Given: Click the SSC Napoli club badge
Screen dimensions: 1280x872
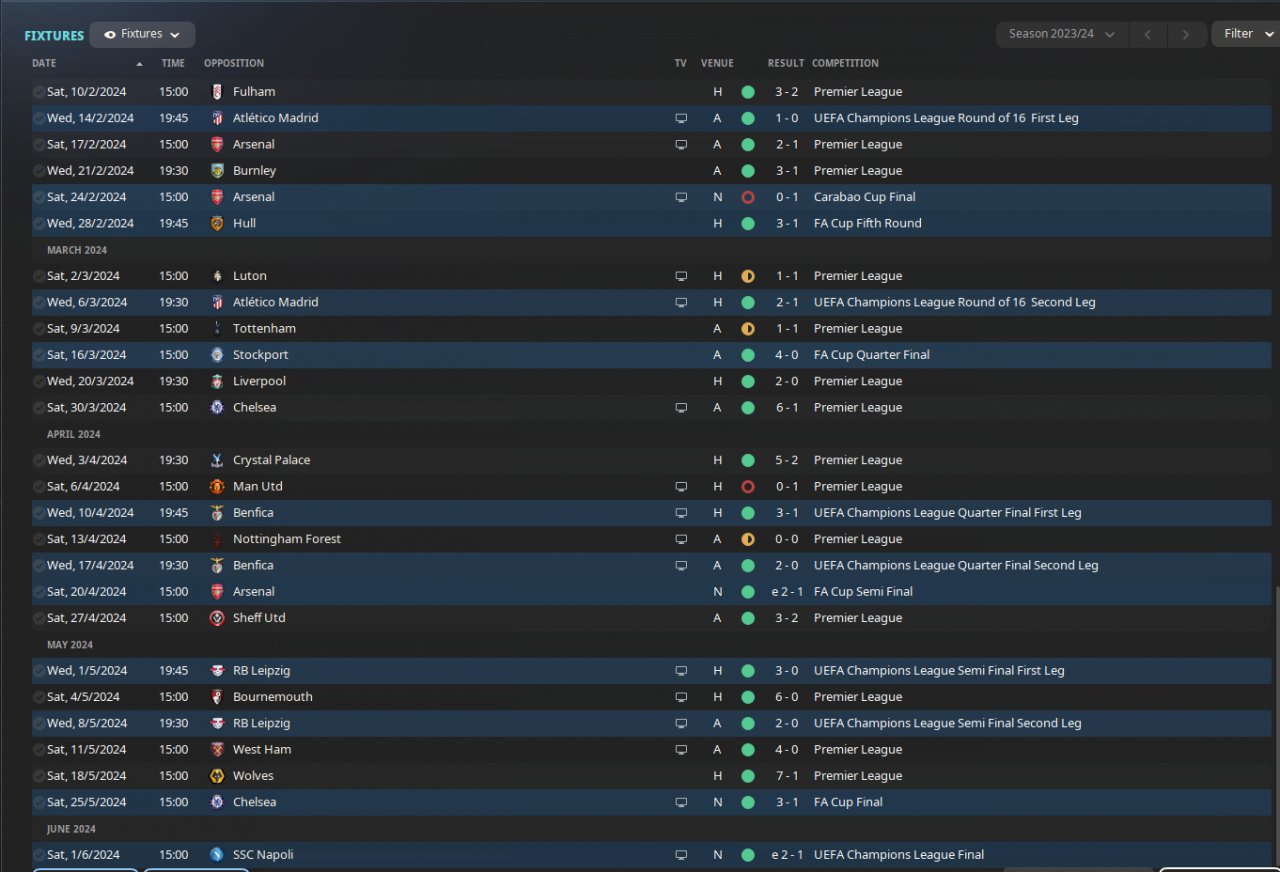Looking at the screenshot, I should tap(217, 855).
